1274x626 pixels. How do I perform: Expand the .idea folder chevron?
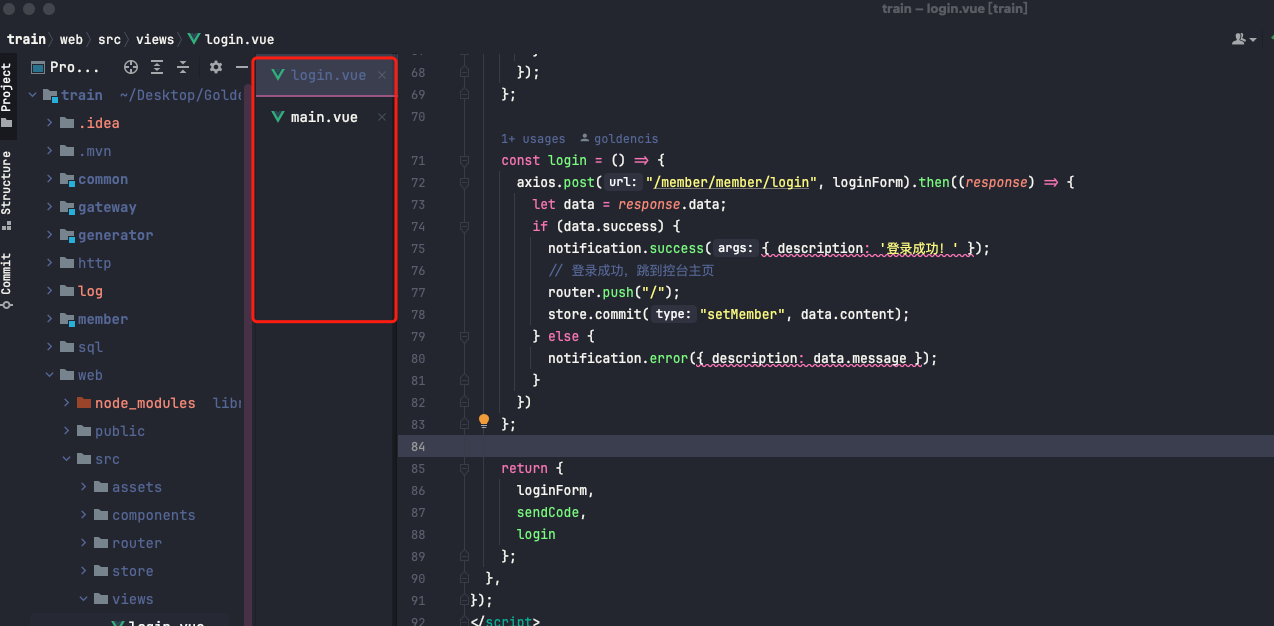[x=50, y=123]
